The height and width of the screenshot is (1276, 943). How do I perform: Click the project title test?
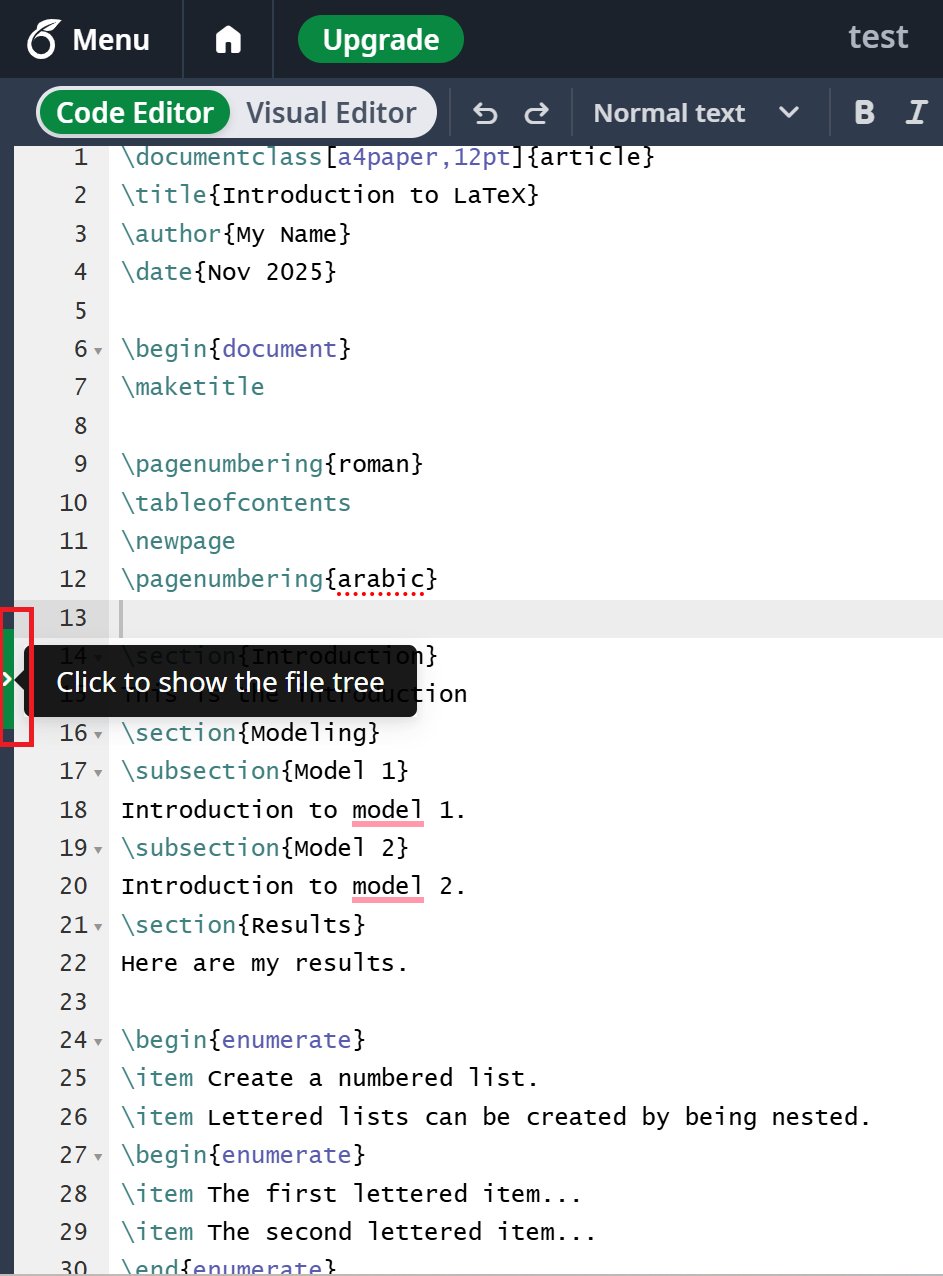click(878, 37)
